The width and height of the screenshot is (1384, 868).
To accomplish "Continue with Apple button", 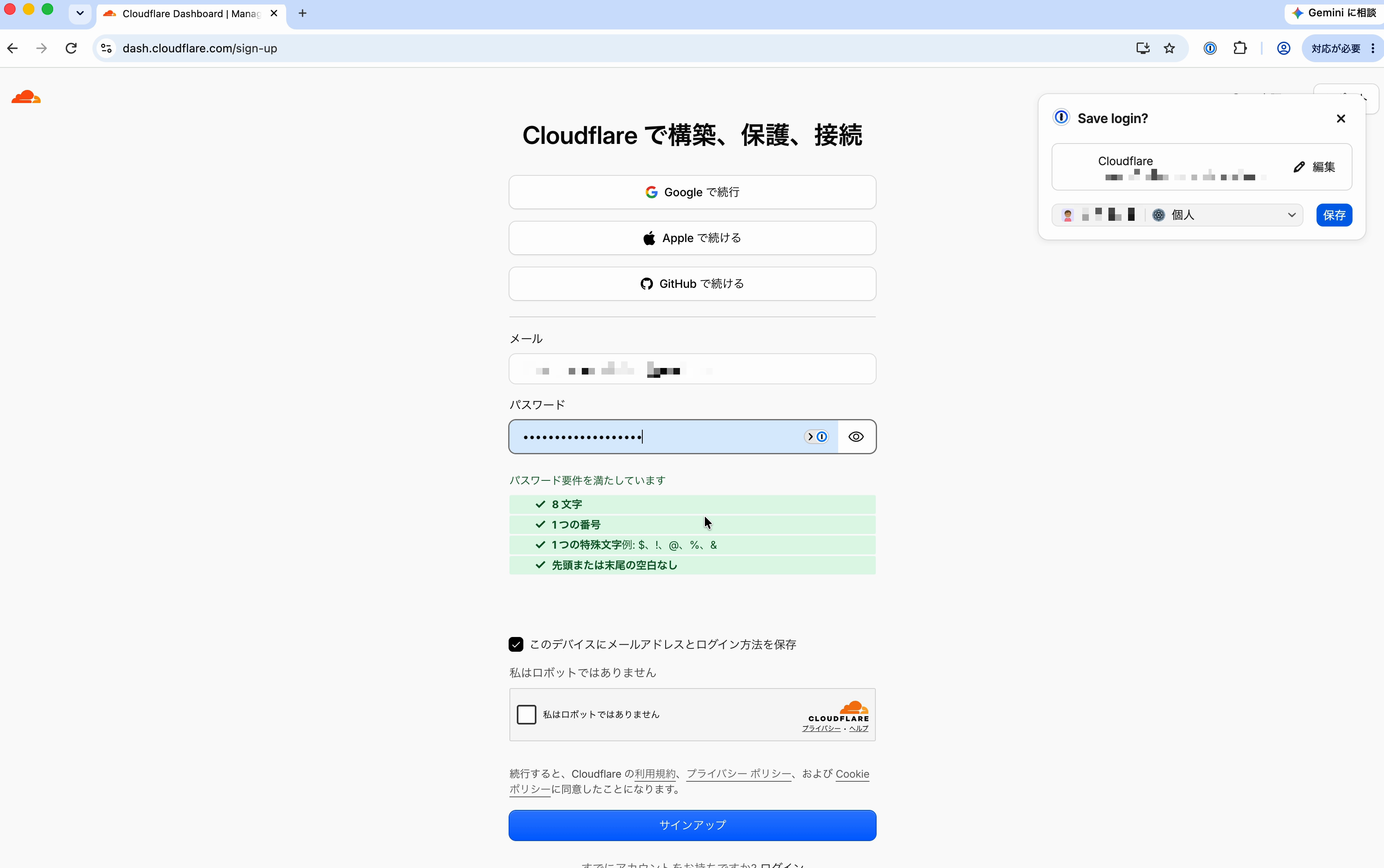I will [692, 238].
